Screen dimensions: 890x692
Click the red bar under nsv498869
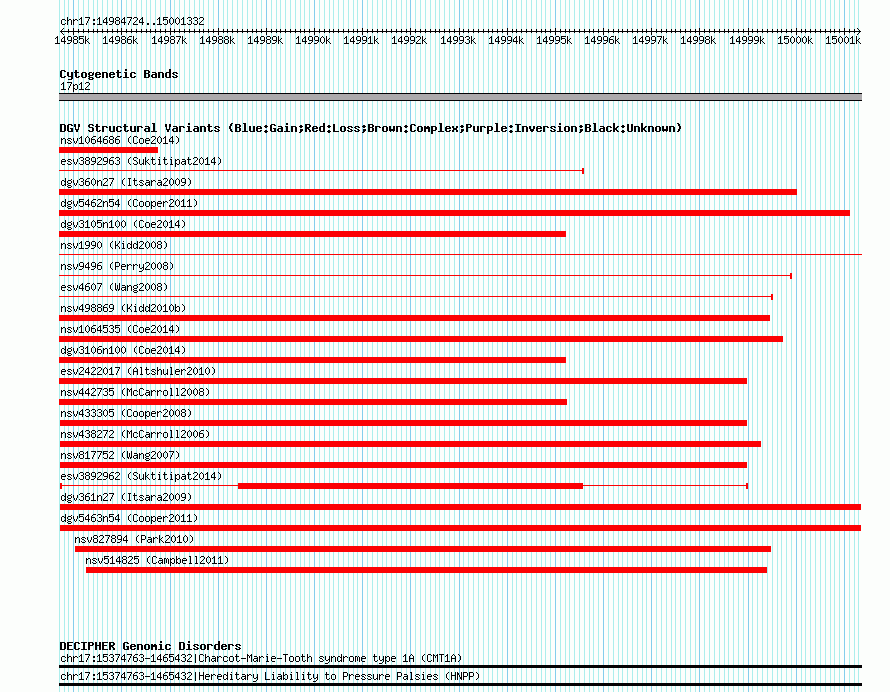coord(414,318)
